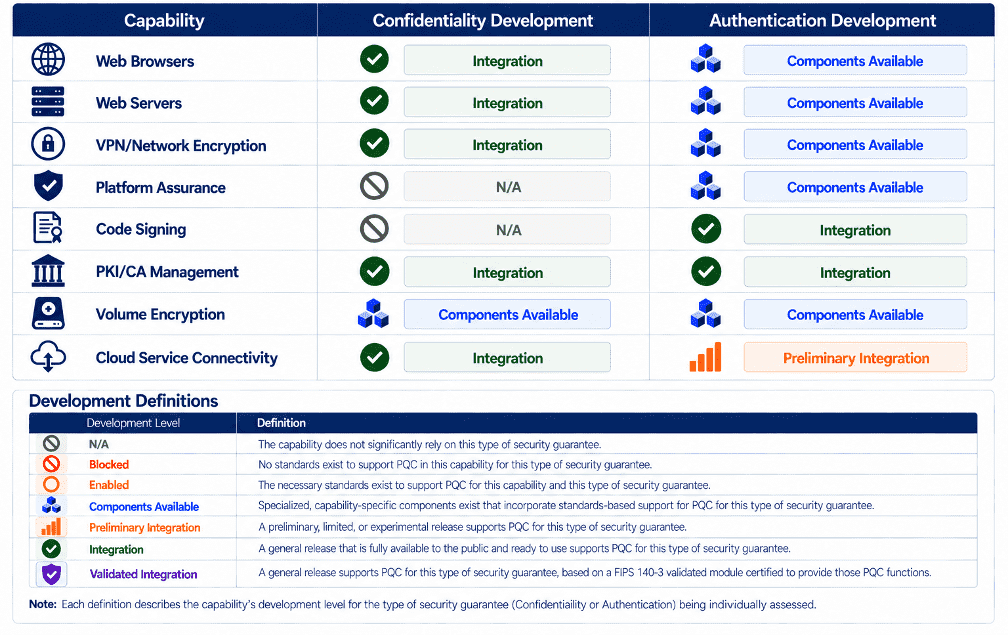Select the prohibited icon in Platform Assurance confidentiality
The height and width of the screenshot is (636, 1008).
[x=374, y=186]
